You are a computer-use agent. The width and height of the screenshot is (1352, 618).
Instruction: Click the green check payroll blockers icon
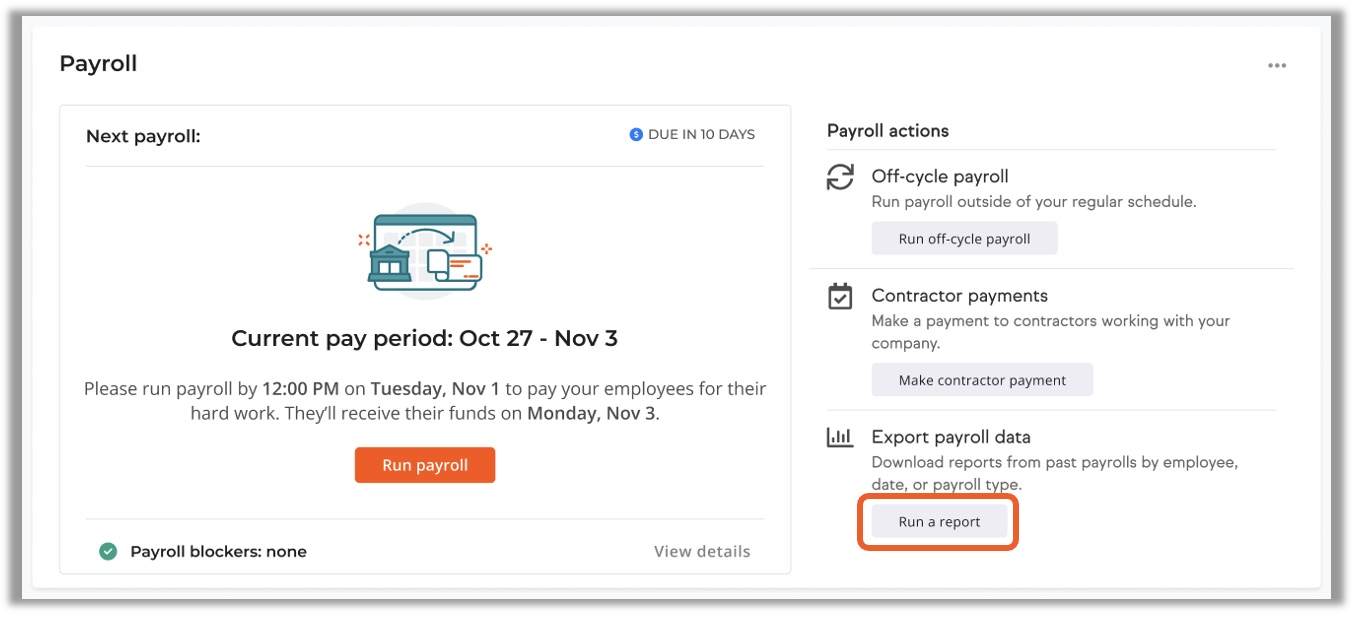tap(108, 551)
